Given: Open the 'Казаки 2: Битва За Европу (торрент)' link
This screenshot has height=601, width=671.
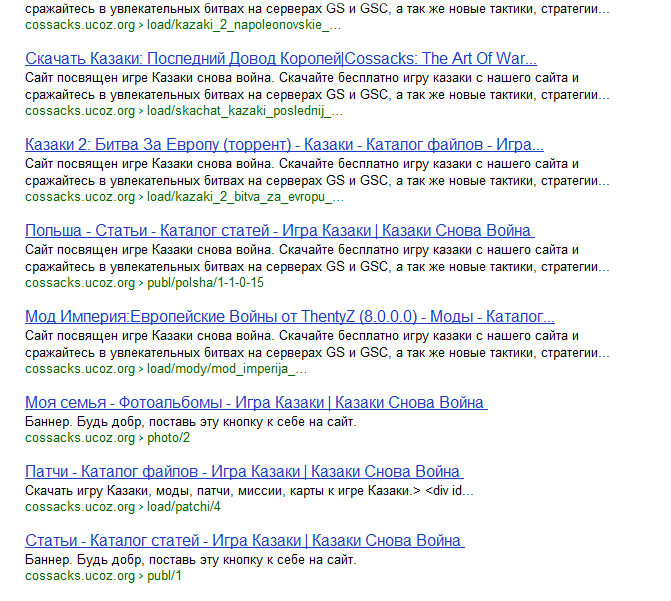Looking at the screenshot, I should [284, 144].
